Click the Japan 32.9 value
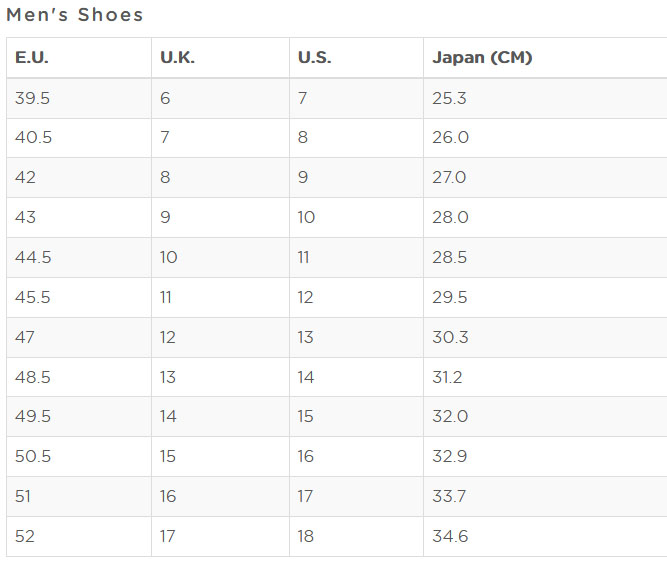667x562 pixels. tap(450, 456)
